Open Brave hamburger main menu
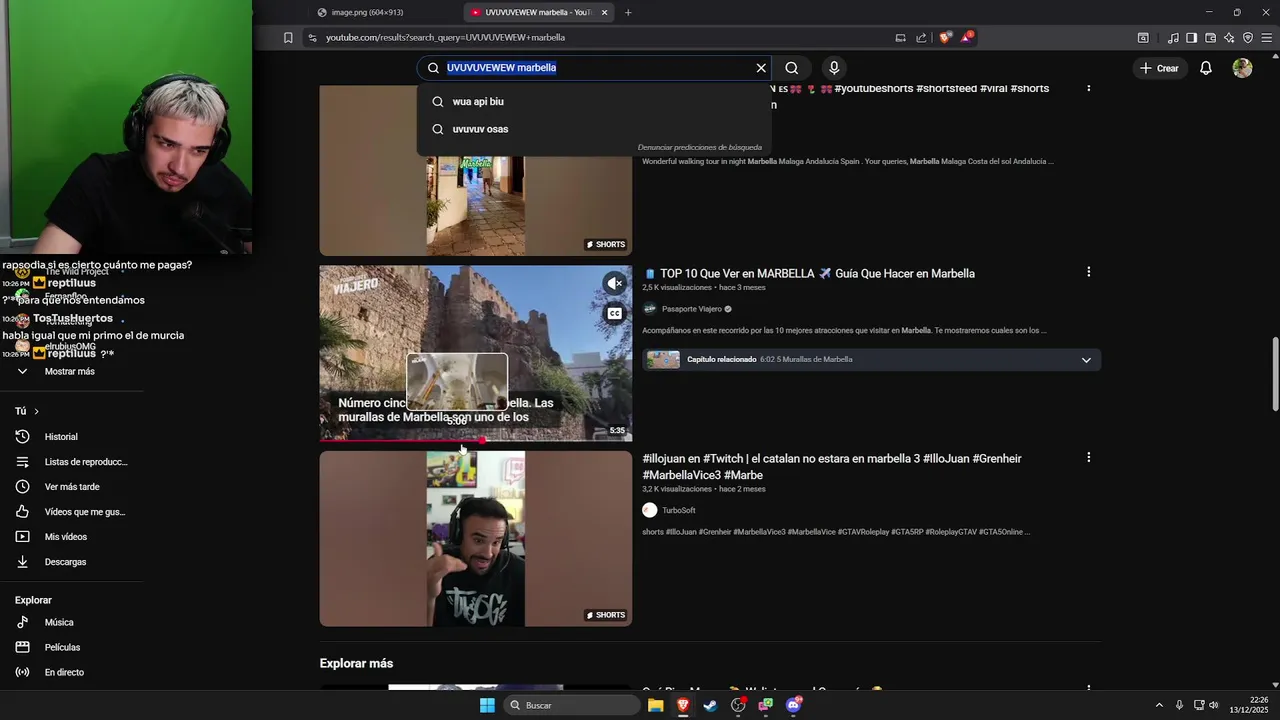The image size is (1280, 720). (1267, 38)
